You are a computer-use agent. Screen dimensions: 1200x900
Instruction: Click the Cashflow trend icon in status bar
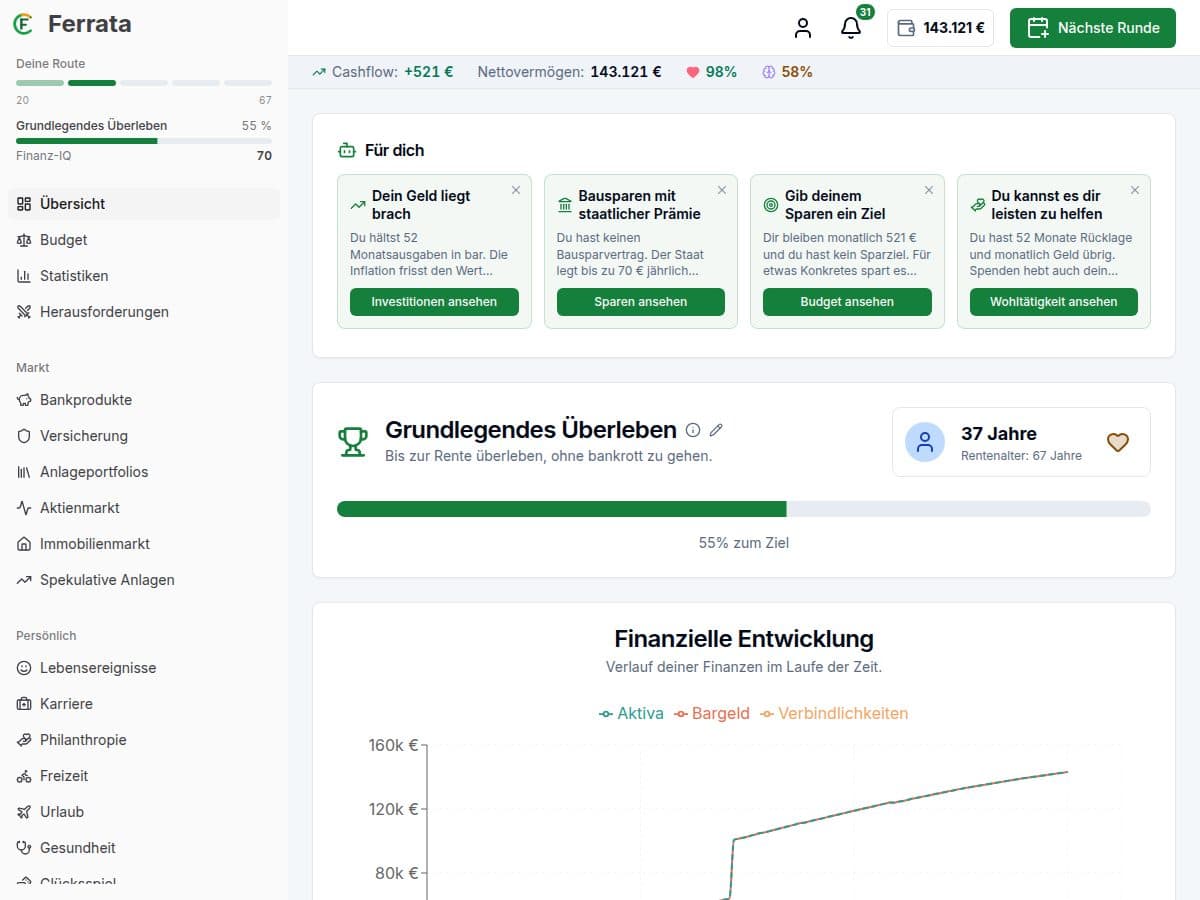pos(320,72)
